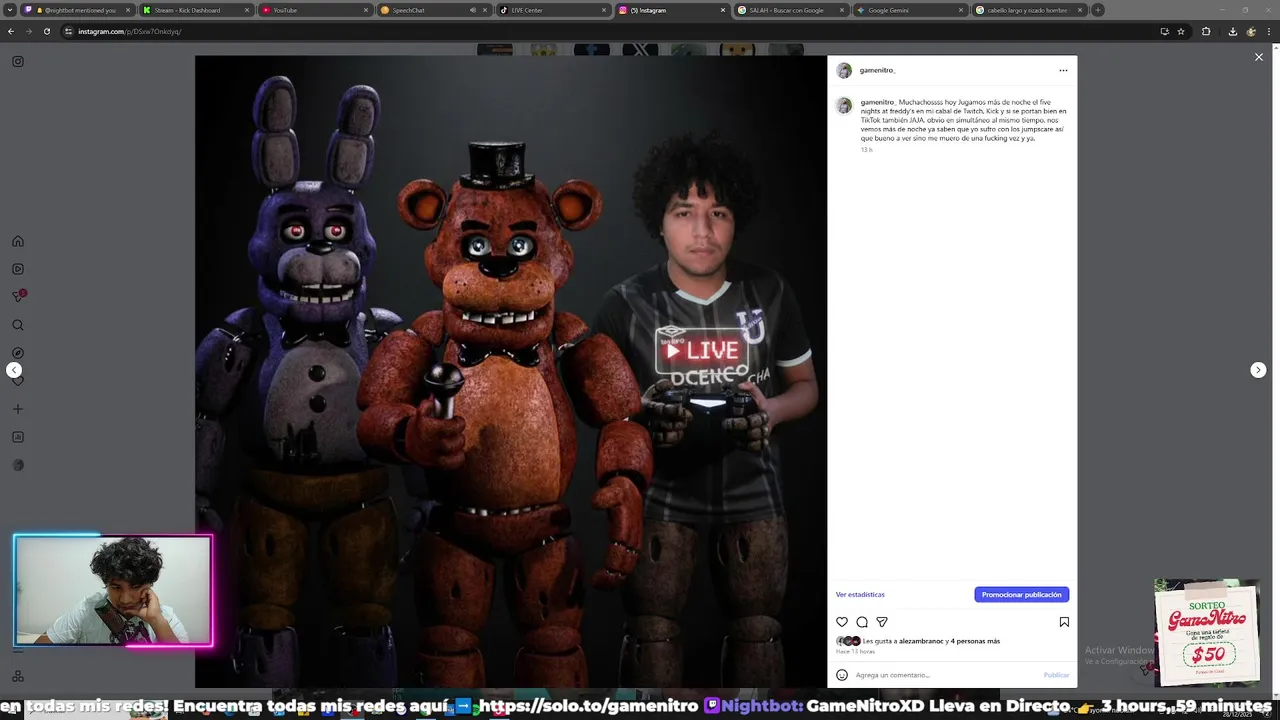
Task: Reload the page in browser
Action: (x=46, y=31)
